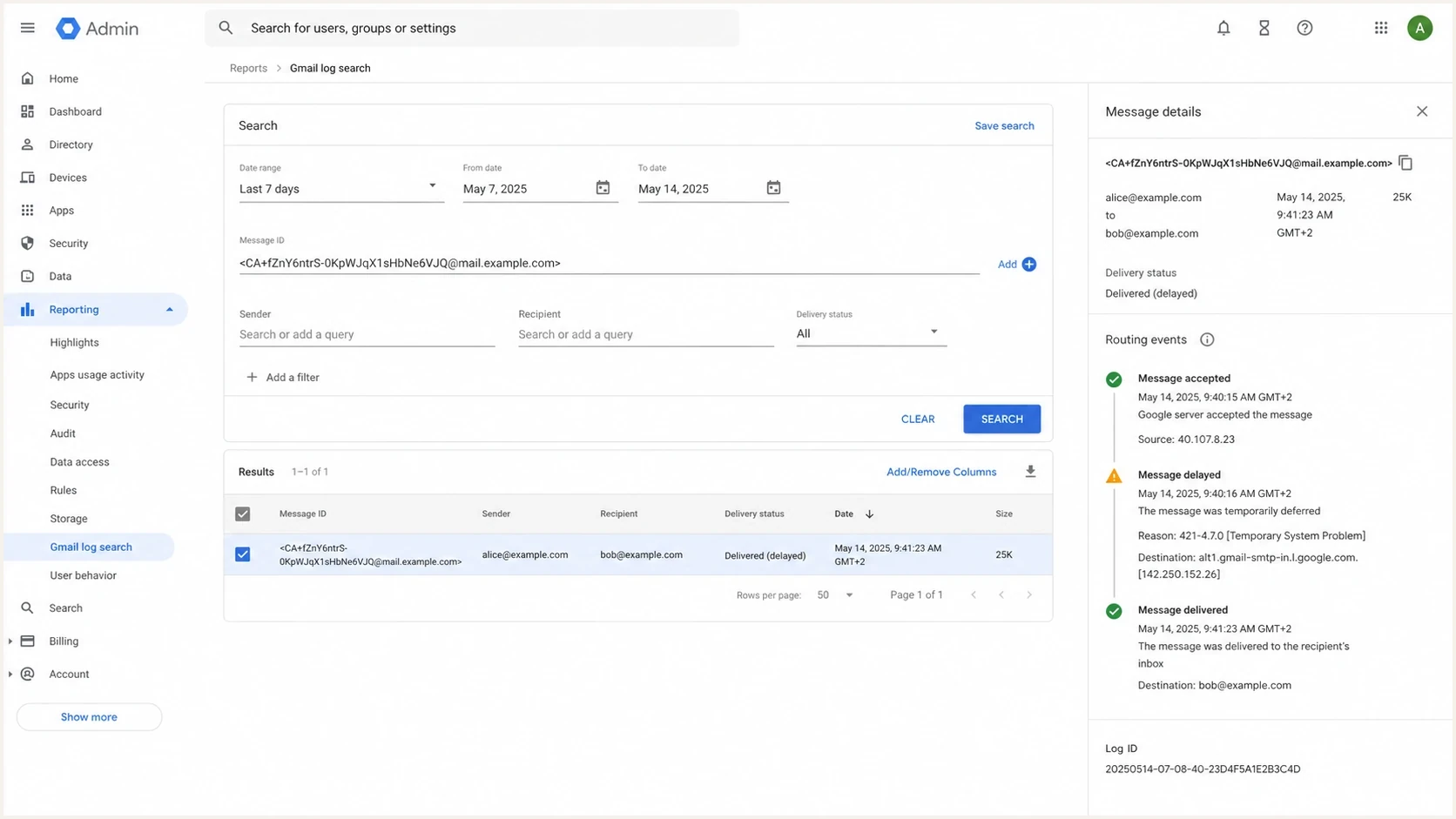Image resolution: width=1456 pixels, height=819 pixels.
Task: Open the notifications bell
Action: 1223,28
